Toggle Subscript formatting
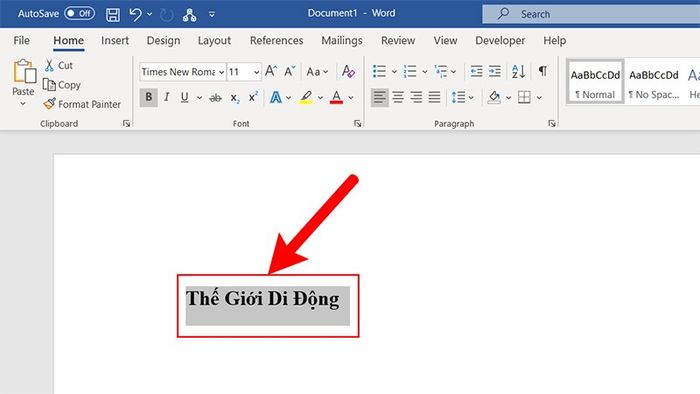 pyautogui.click(x=235, y=98)
